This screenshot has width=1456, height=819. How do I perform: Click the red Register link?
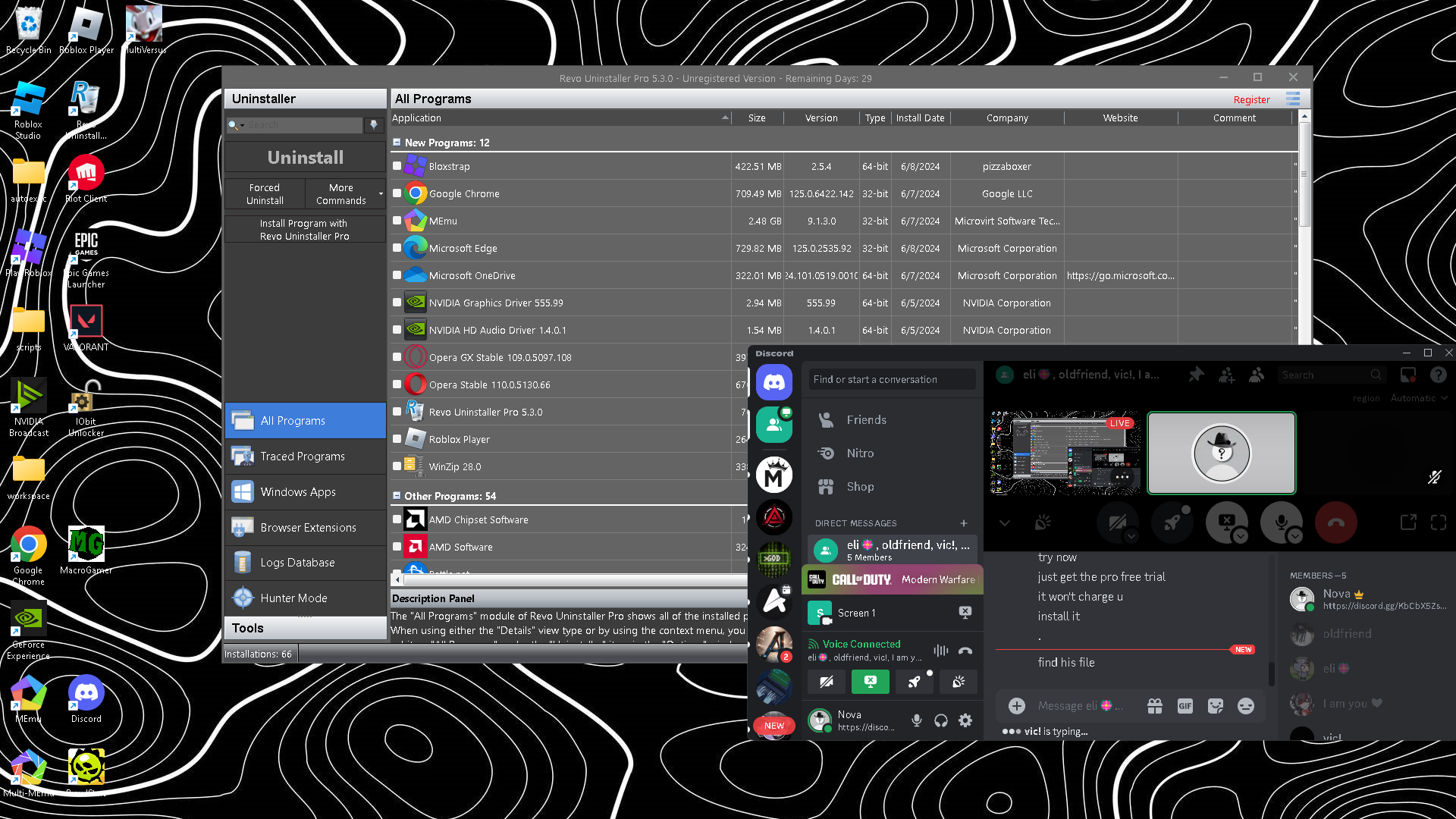1251,99
